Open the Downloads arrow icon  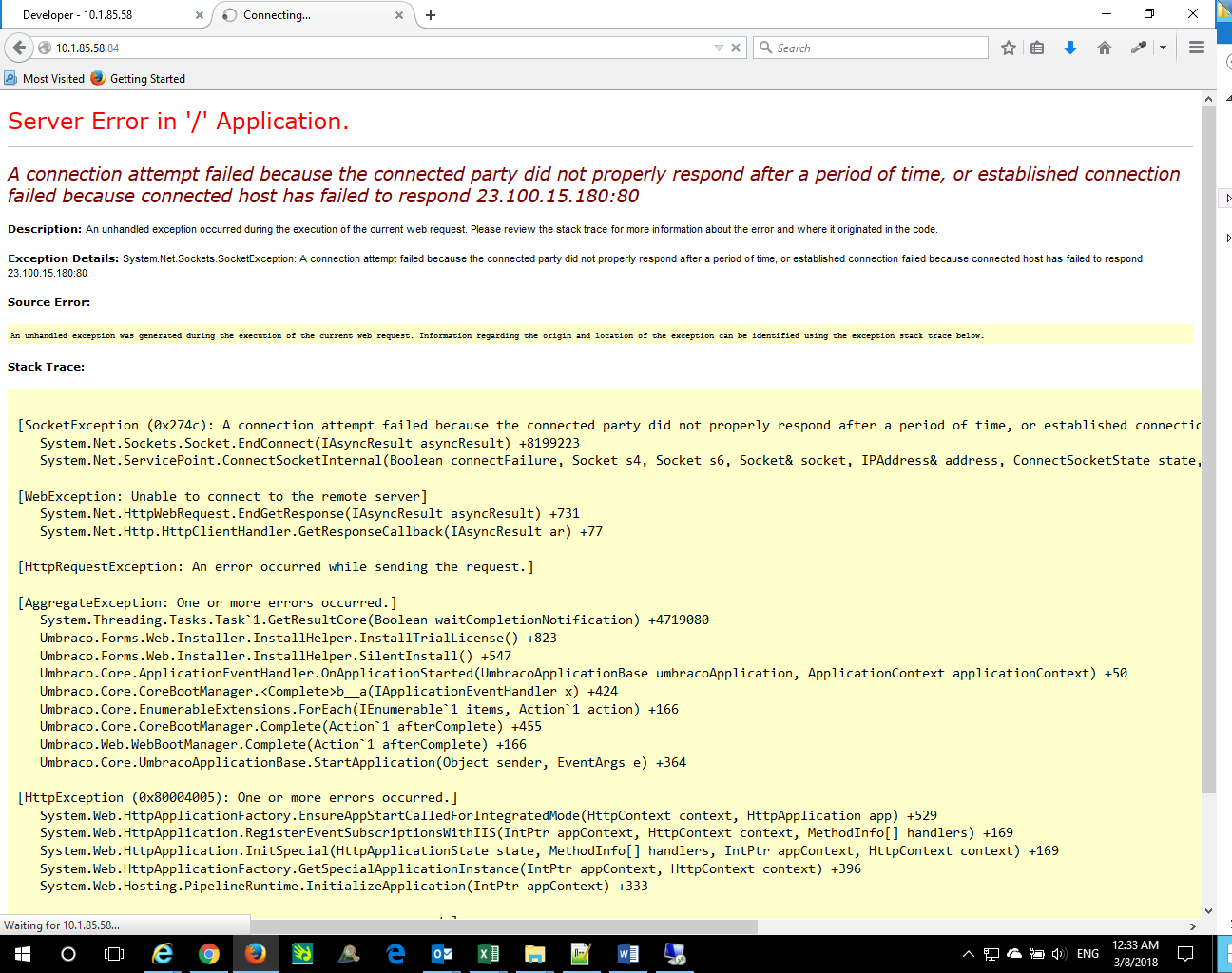1070,48
